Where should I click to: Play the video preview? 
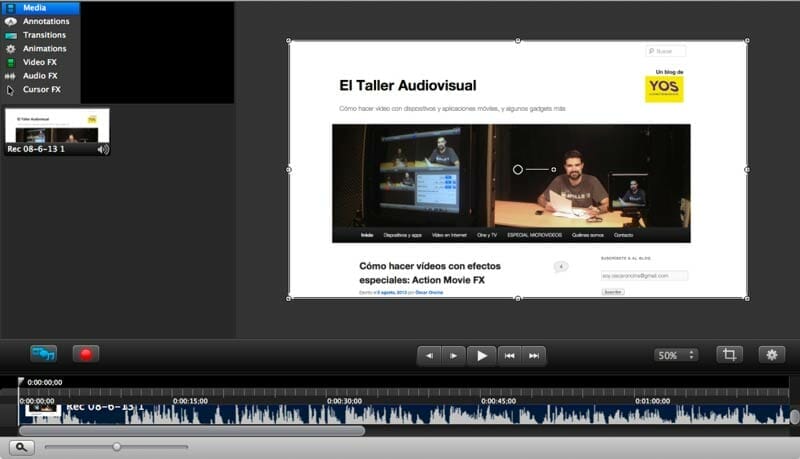482,355
